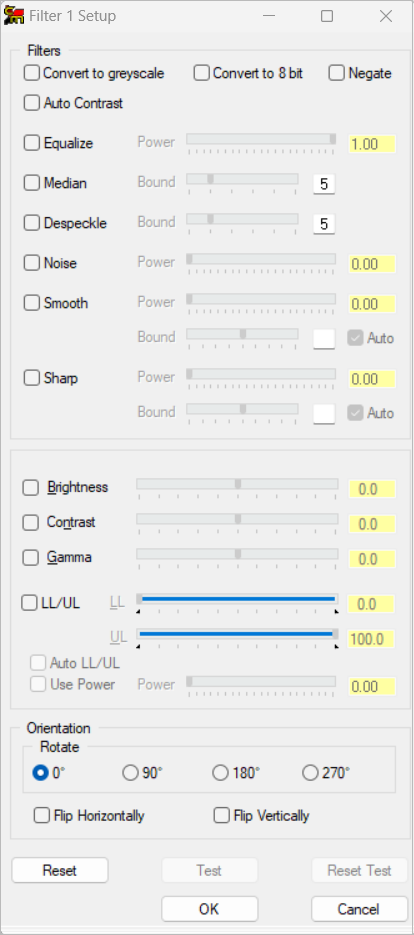Click the Reset button

coord(60,871)
